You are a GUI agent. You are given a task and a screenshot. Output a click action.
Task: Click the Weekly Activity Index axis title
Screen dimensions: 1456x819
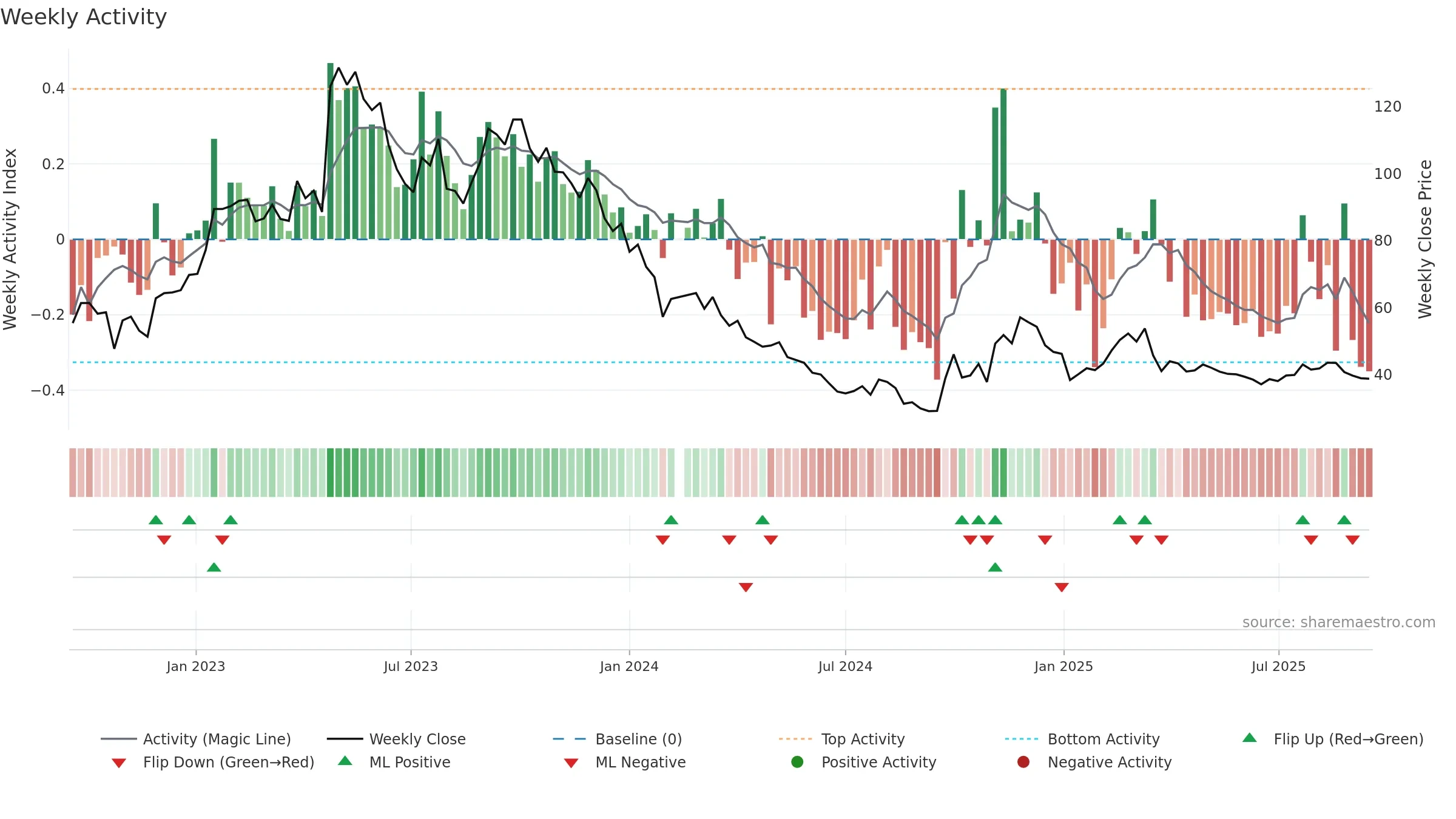pos(10,239)
